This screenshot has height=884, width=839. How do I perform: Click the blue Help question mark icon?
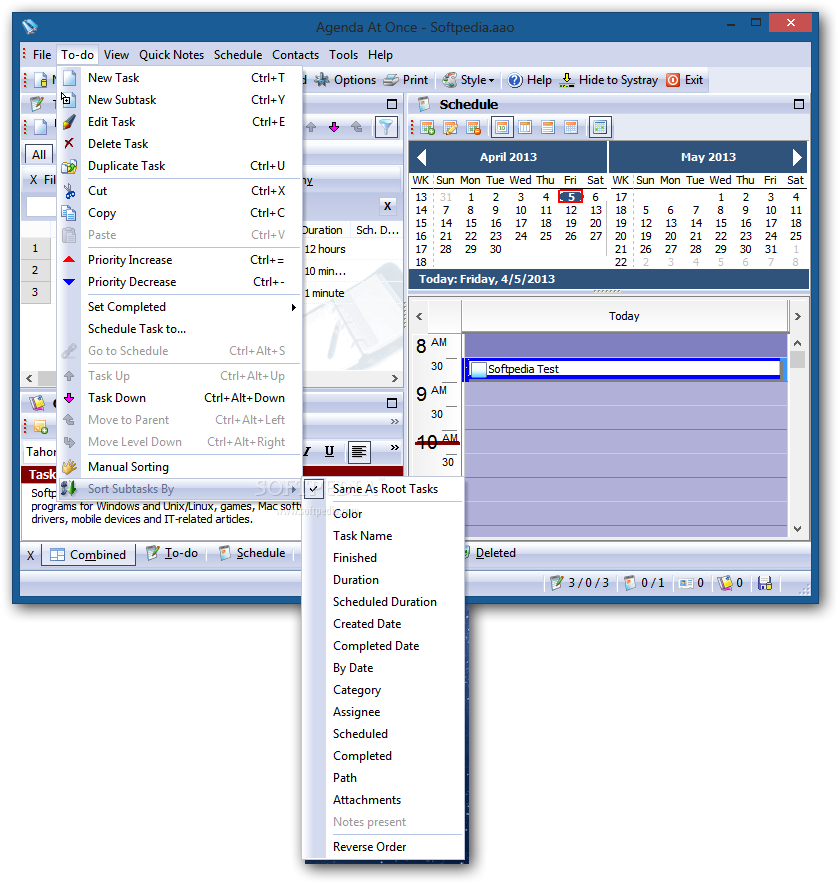(515, 80)
